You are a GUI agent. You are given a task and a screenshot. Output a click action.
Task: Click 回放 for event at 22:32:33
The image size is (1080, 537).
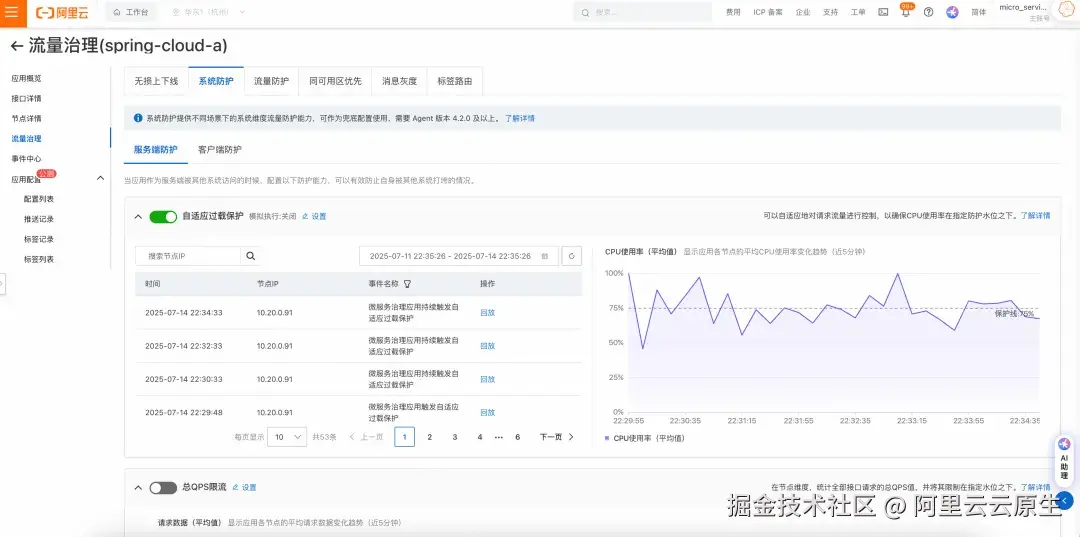(x=488, y=346)
